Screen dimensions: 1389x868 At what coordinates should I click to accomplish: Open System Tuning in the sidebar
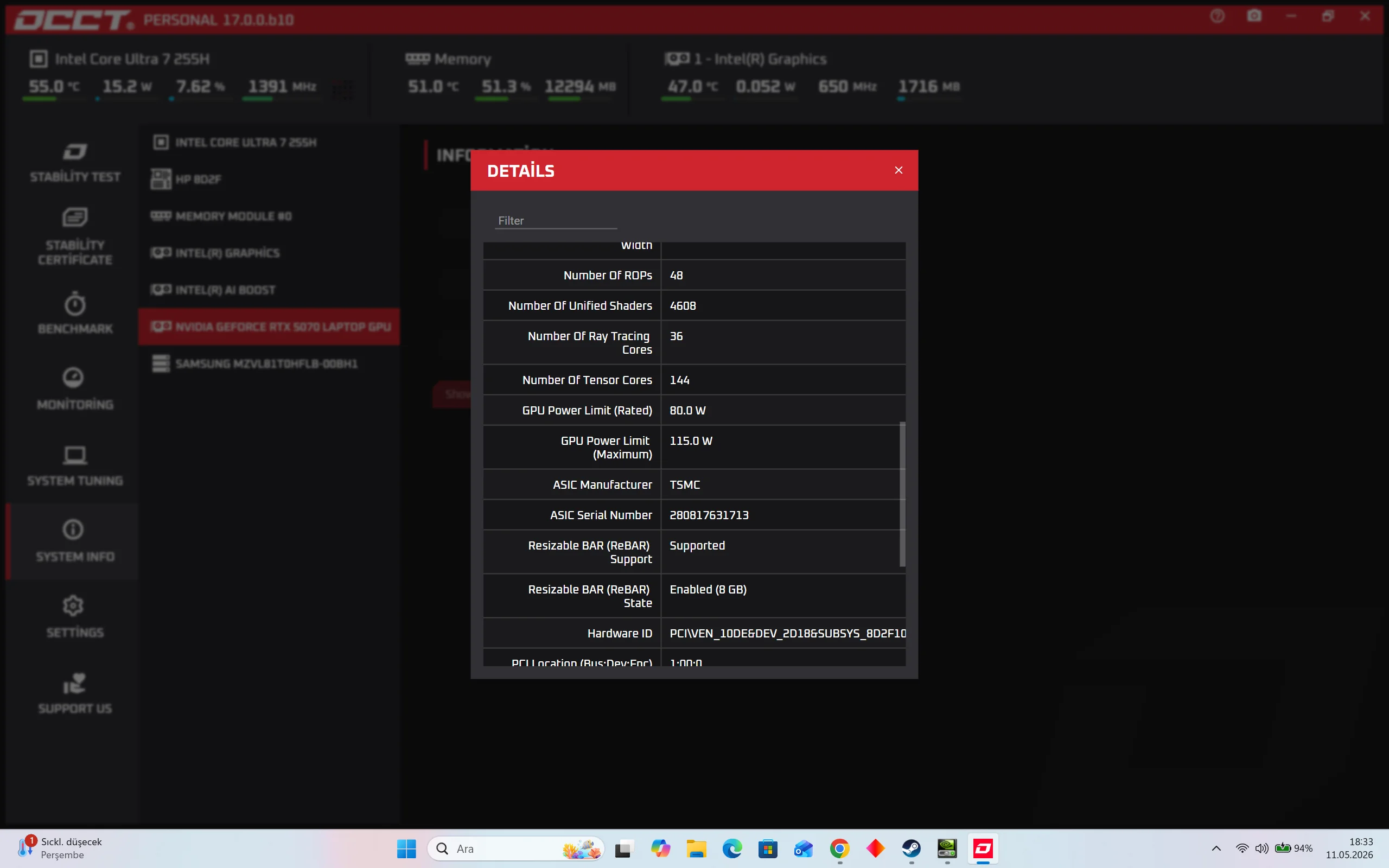point(75,465)
